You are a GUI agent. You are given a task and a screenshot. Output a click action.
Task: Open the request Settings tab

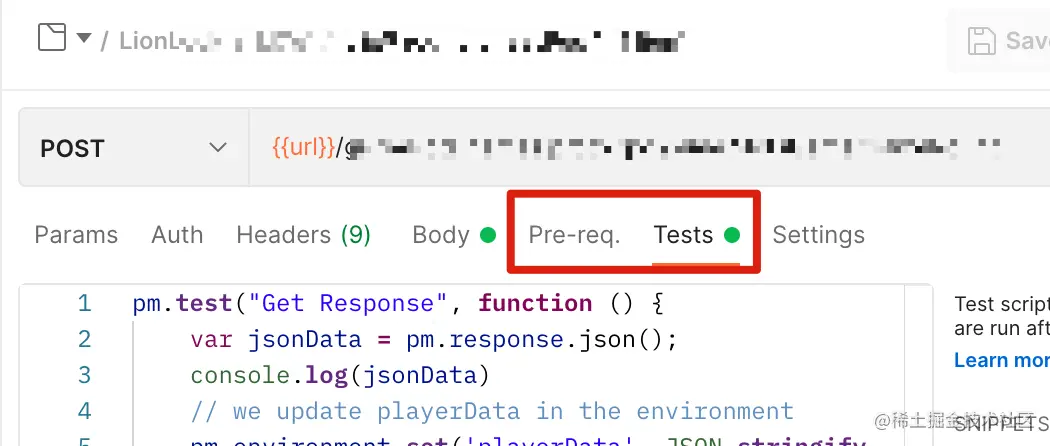(x=818, y=235)
